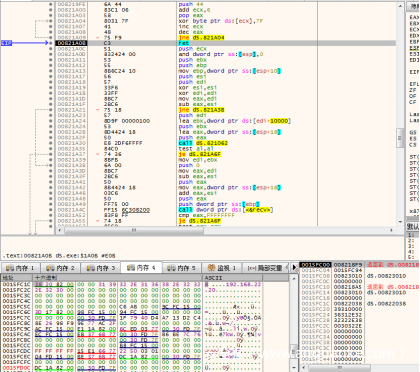Viewport: 420px width, 372px height.
Task: Click stack comment 'ds.00822038'
Action: click(386, 304)
